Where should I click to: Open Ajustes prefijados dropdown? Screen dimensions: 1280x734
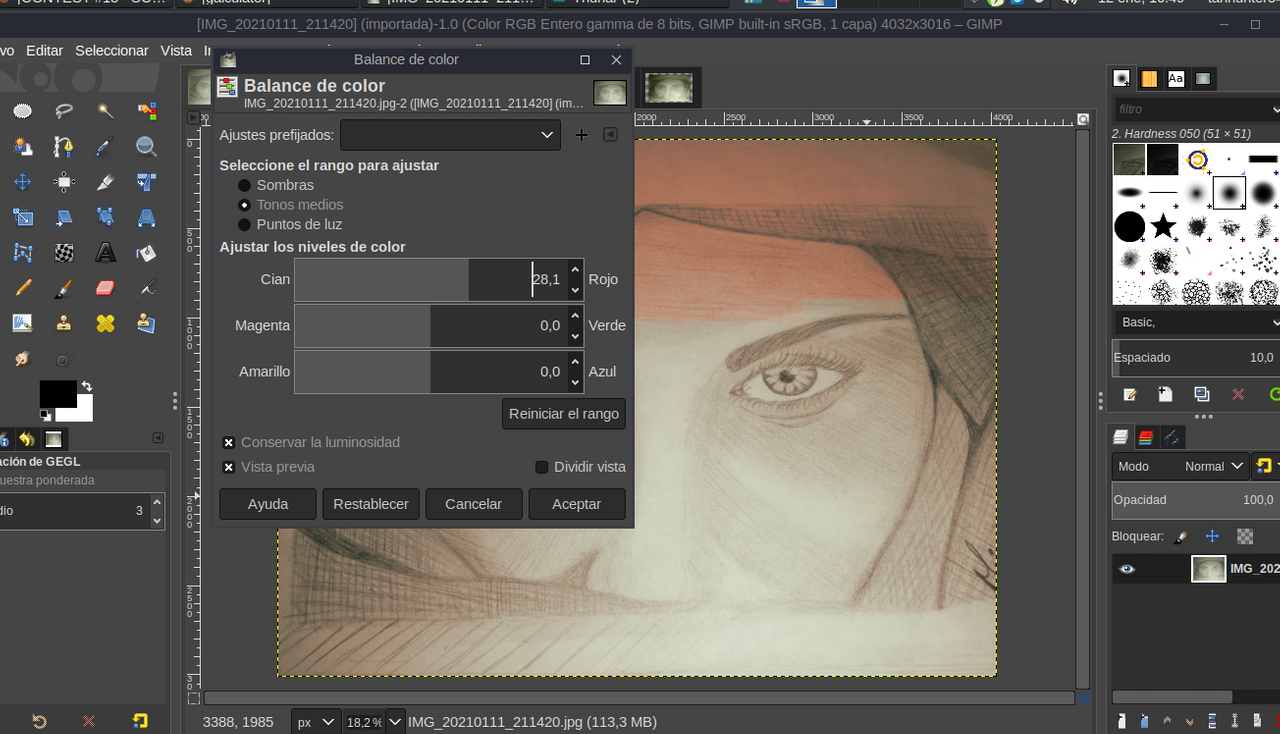450,135
